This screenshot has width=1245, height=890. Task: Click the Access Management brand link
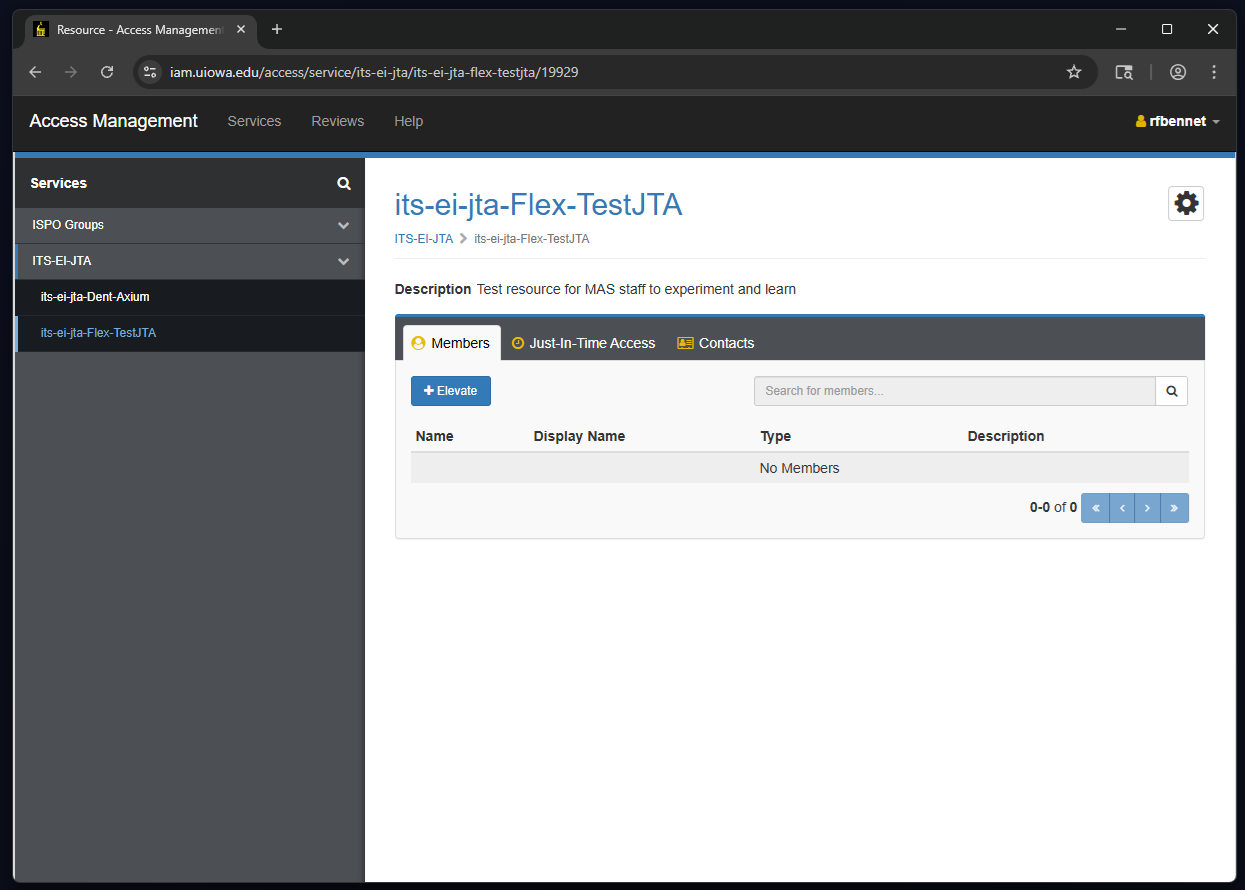coord(114,121)
